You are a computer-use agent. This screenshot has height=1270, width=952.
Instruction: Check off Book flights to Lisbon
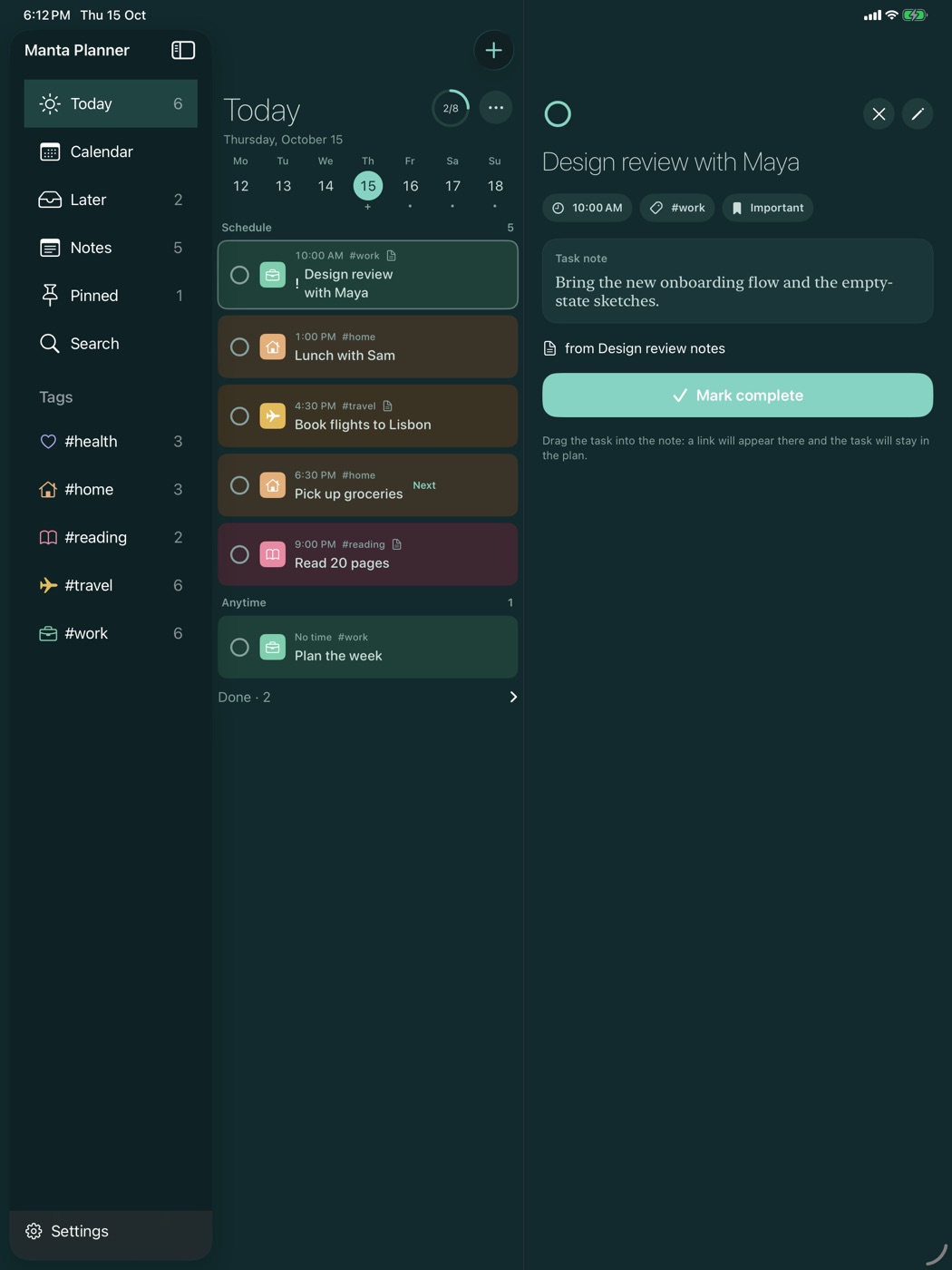point(239,415)
